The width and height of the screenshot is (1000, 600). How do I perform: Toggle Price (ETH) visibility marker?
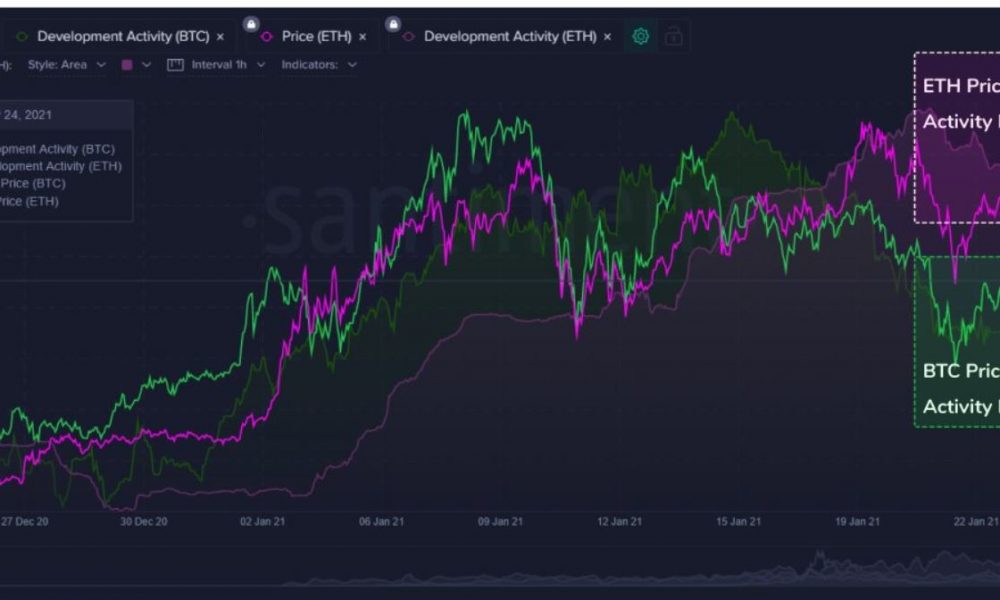point(267,37)
